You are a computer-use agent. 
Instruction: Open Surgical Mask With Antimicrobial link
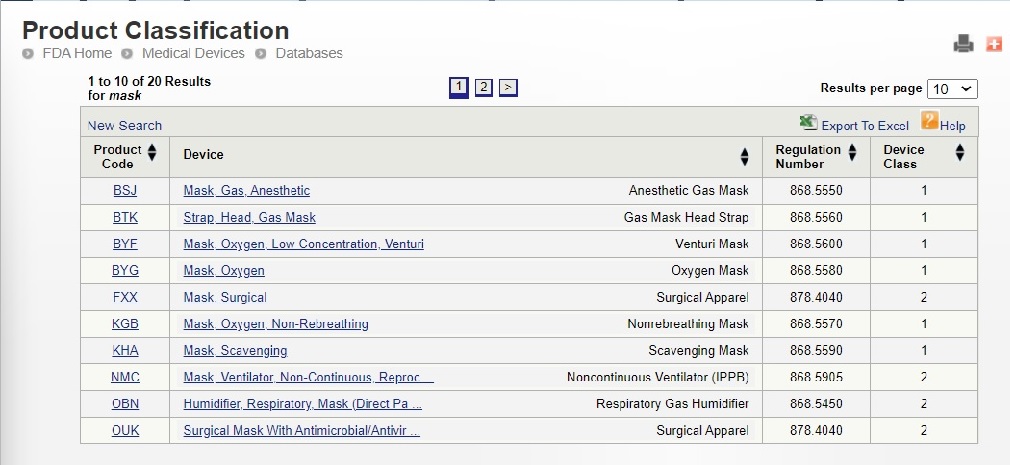click(x=301, y=430)
